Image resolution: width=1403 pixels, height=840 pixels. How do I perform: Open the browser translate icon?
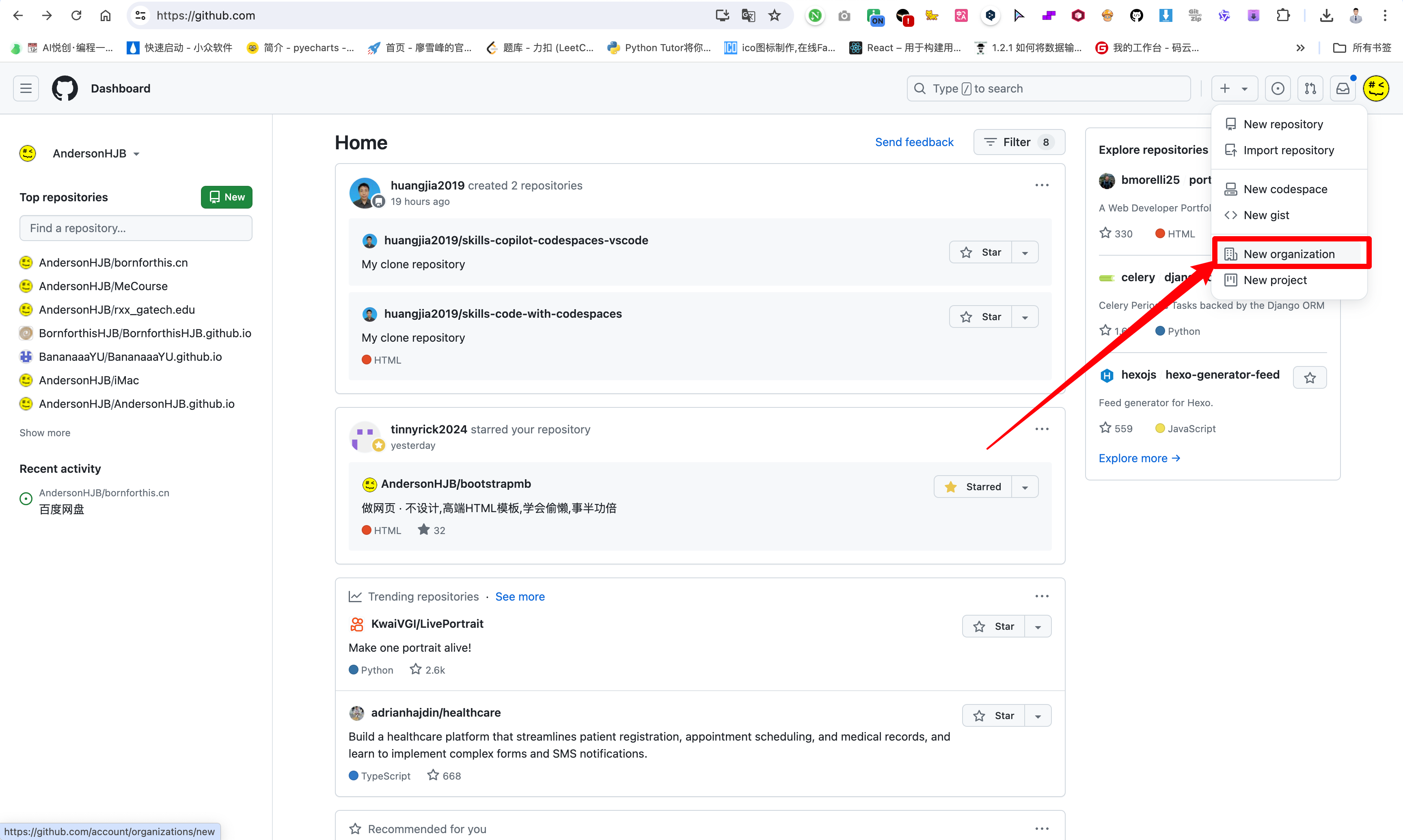(x=749, y=15)
